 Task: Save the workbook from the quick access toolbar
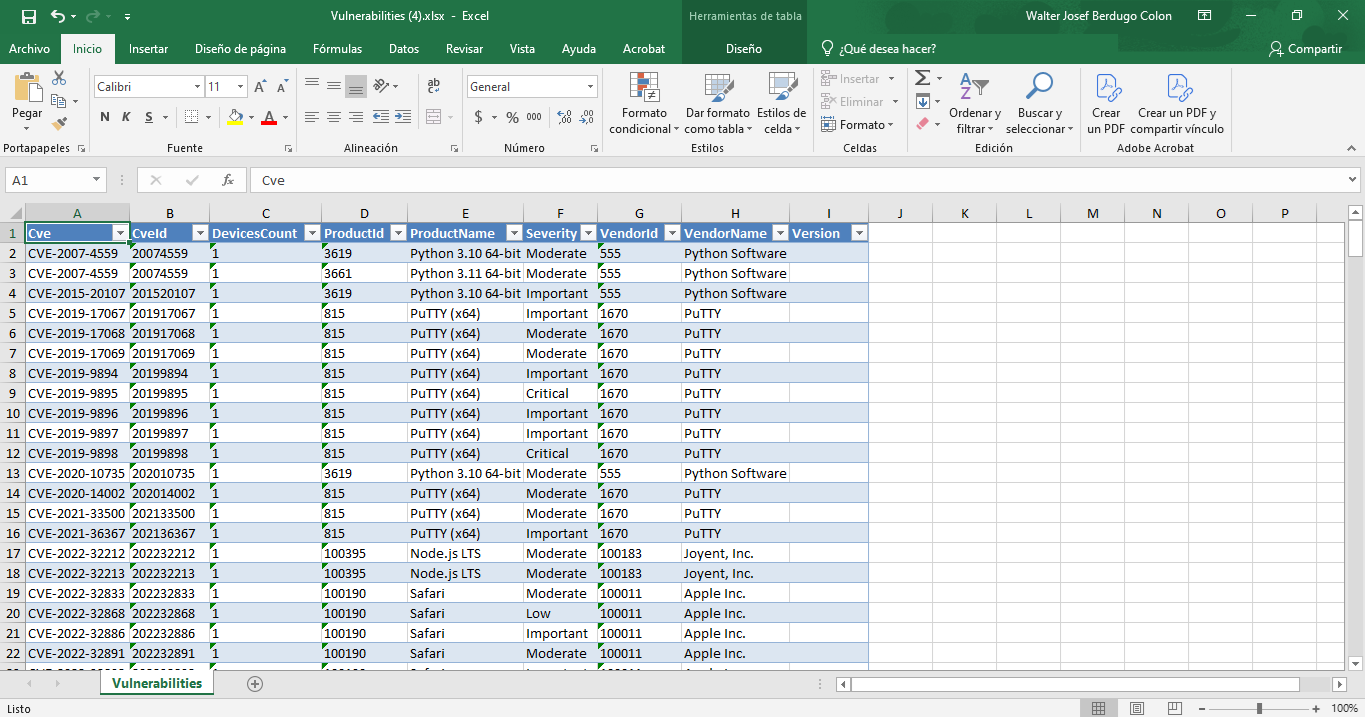click(28, 16)
